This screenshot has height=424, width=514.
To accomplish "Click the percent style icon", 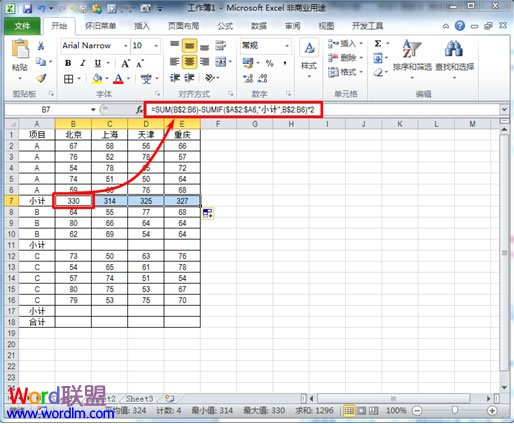I will [269, 63].
